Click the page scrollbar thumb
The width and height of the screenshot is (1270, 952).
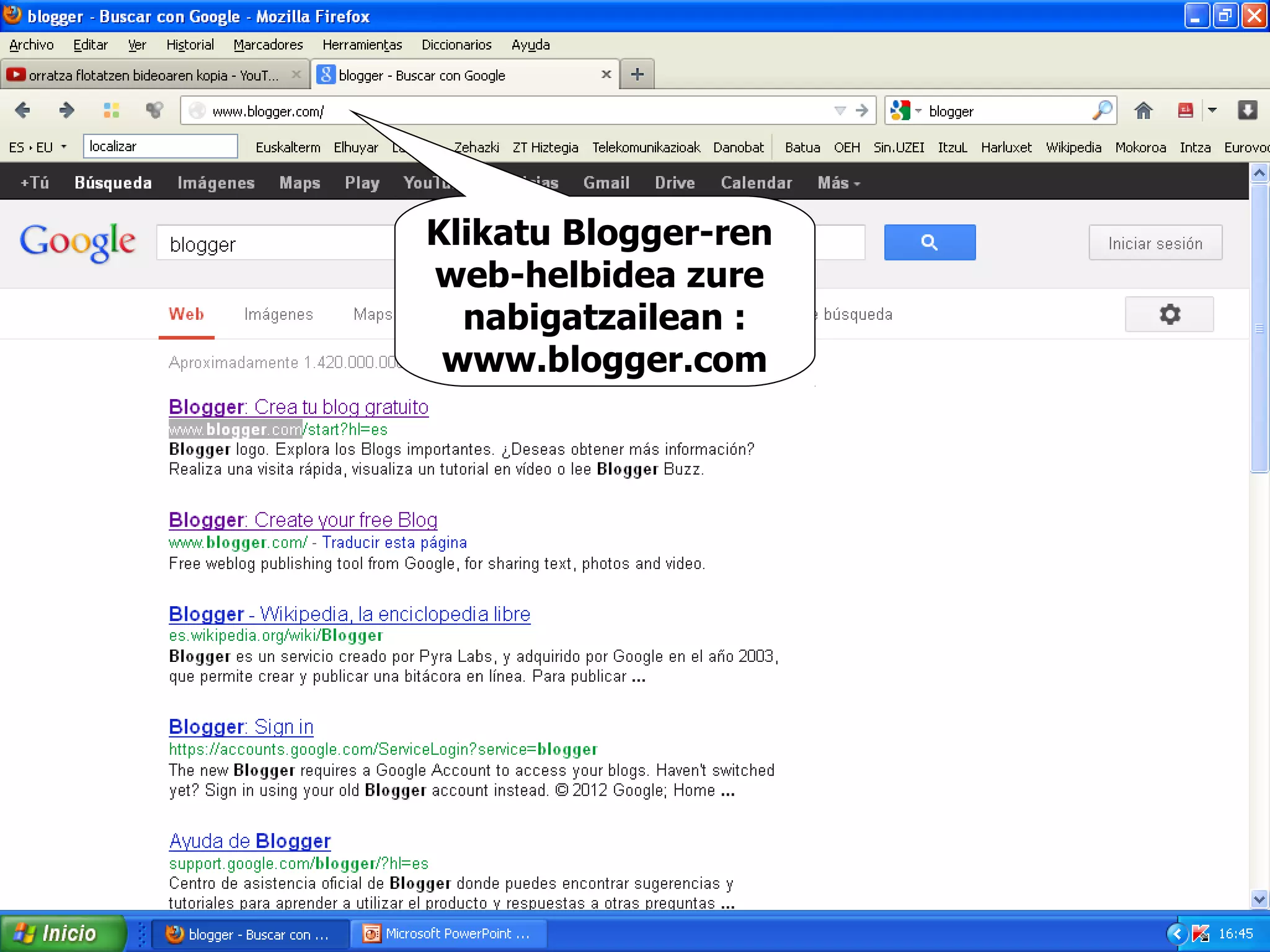coord(1259,328)
